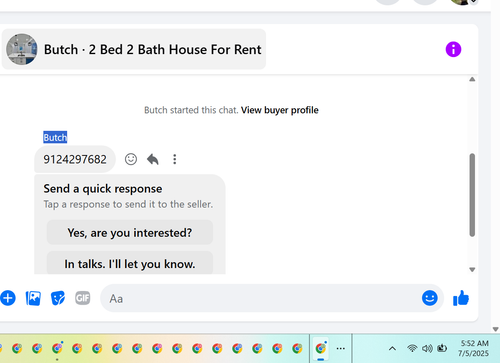Open View buyer profile link
The width and height of the screenshot is (500, 363).
coord(280,110)
